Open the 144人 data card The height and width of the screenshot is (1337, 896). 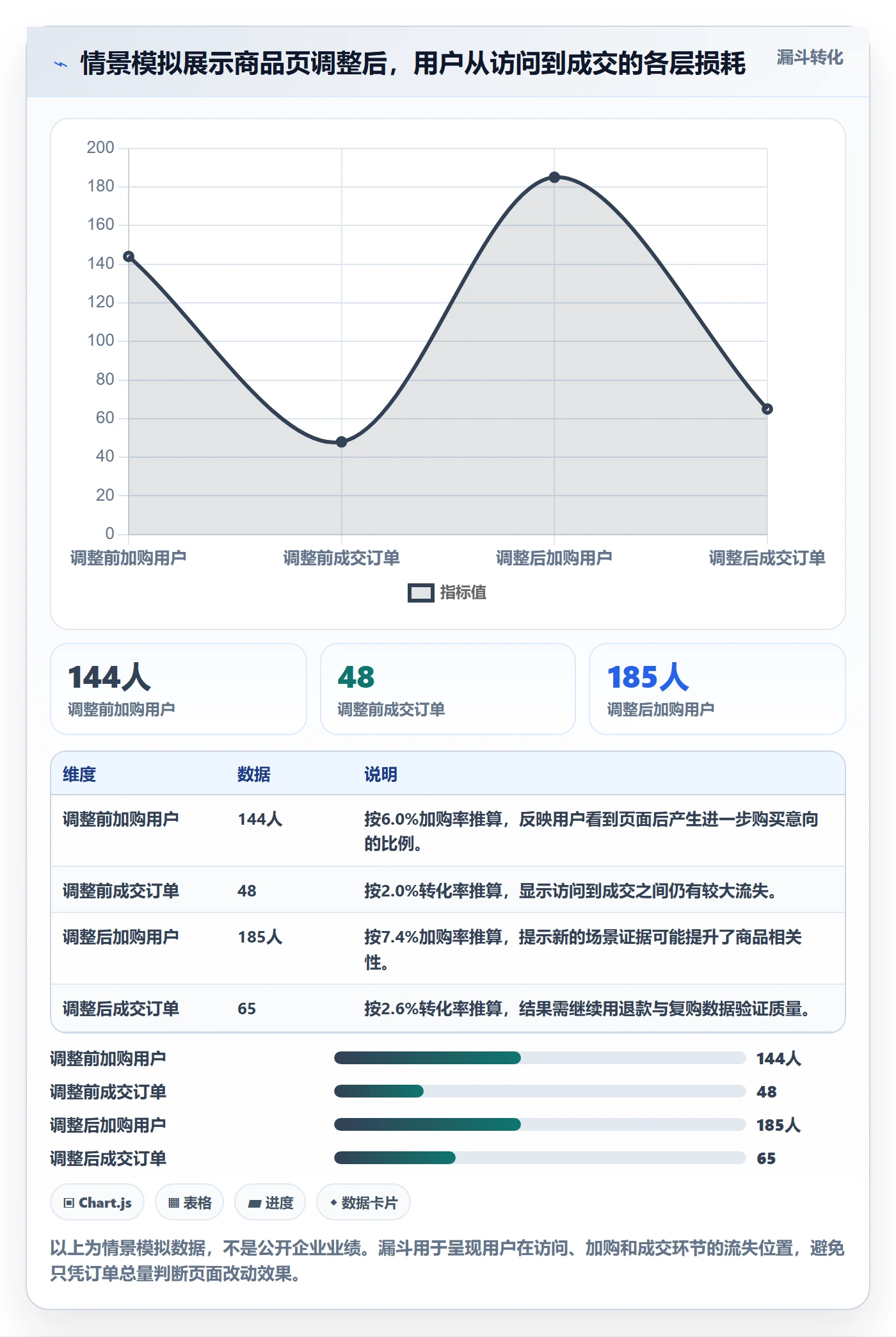[x=179, y=689]
